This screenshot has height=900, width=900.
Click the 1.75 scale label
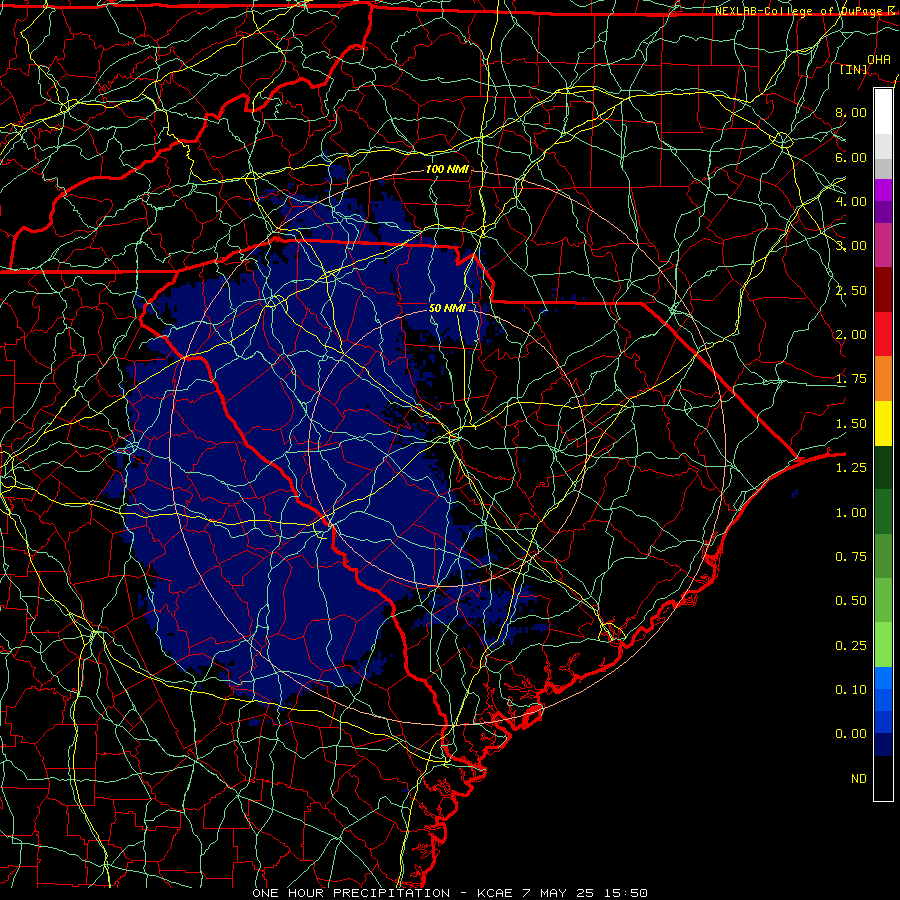coord(851,379)
